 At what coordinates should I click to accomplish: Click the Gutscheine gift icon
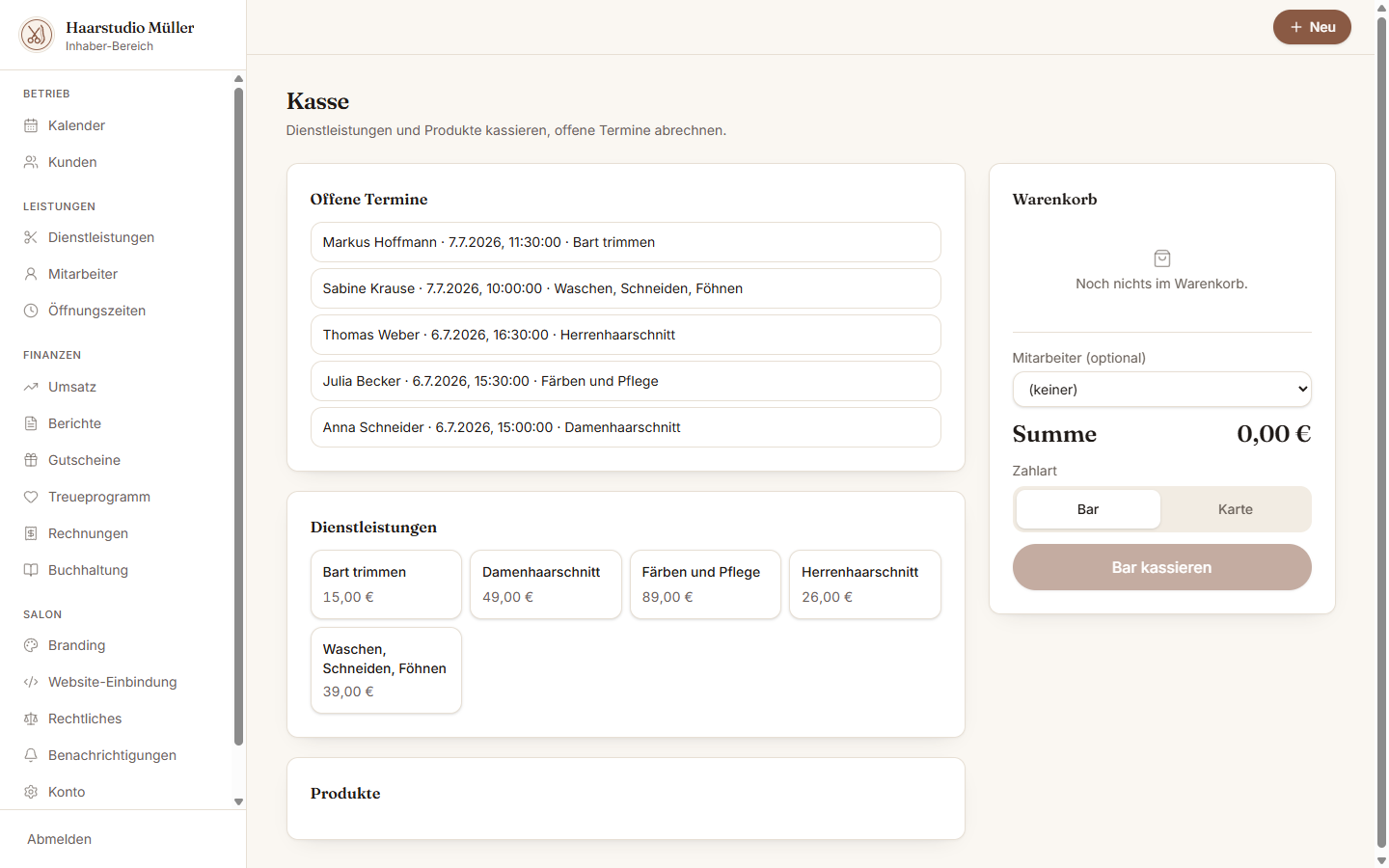pyautogui.click(x=31, y=460)
